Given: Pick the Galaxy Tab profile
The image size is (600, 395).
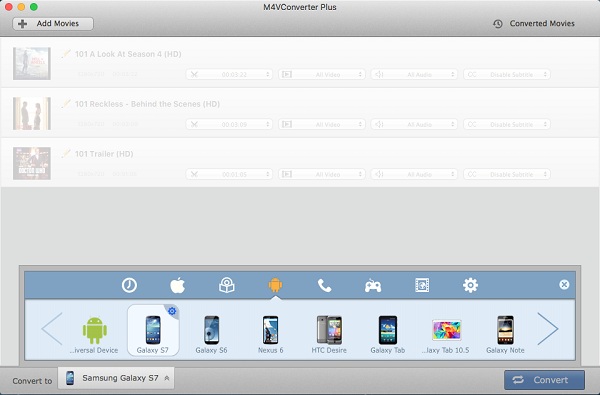Looking at the screenshot, I should coord(388,334).
